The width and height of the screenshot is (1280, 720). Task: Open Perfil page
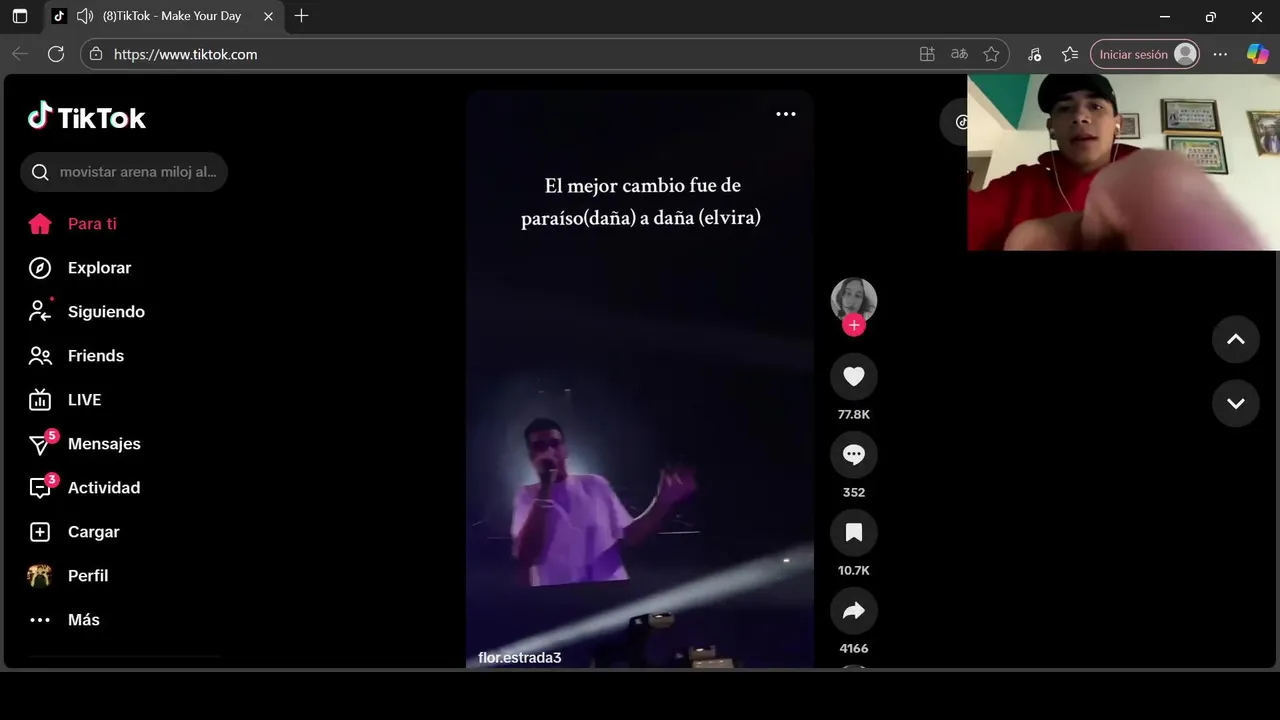click(88, 576)
